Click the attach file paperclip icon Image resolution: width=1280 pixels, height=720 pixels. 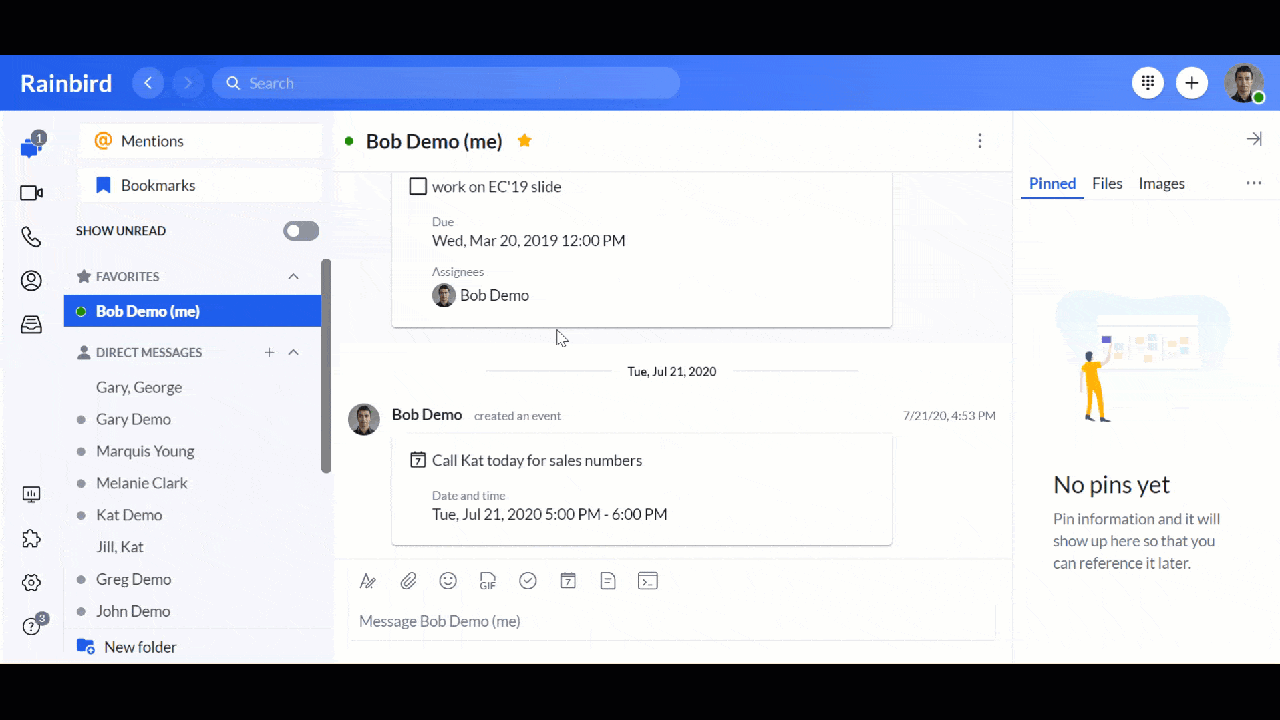click(x=408, y=581)
